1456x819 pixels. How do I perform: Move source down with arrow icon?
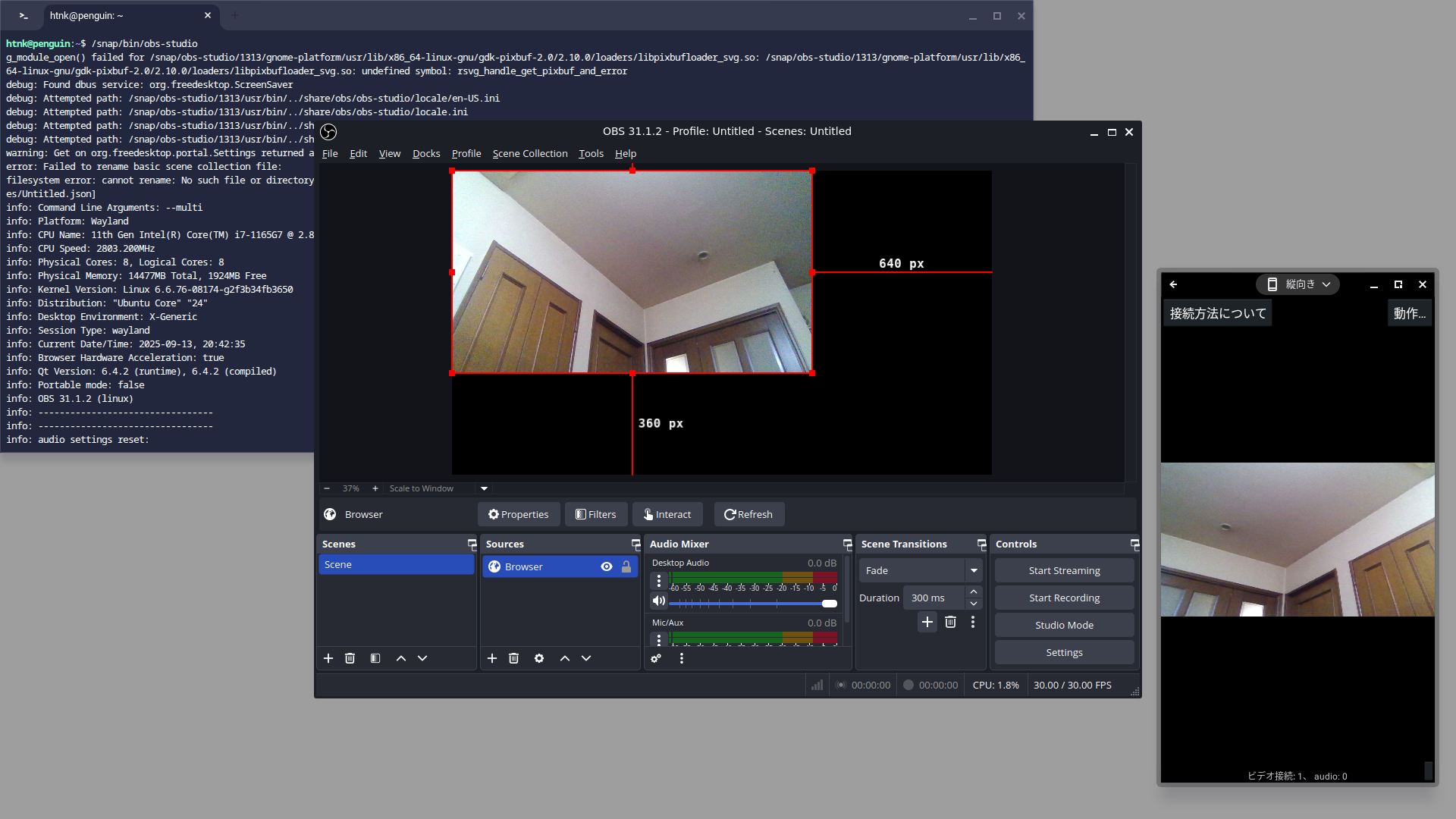click(586, 658)
